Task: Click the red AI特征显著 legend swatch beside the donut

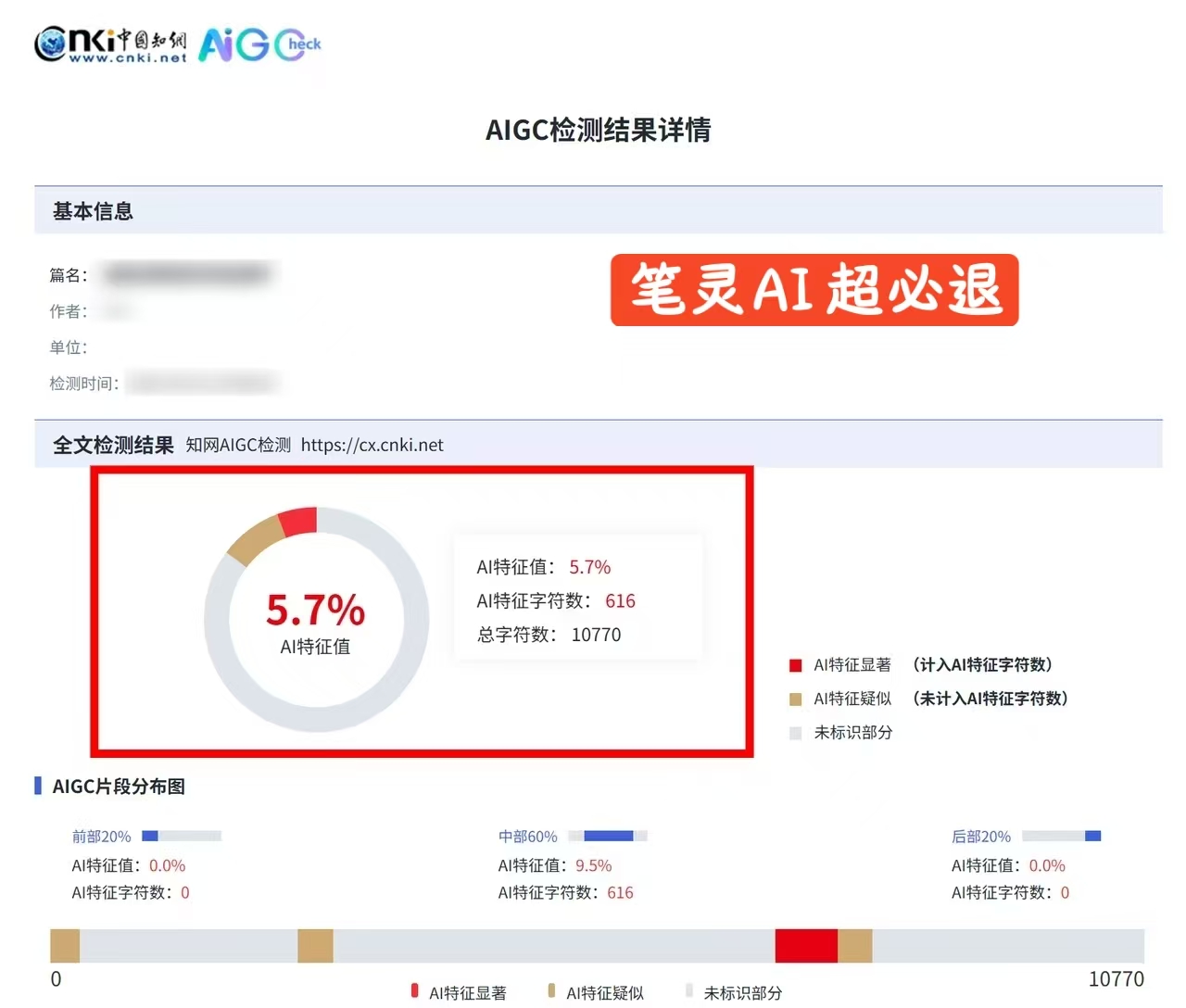Action: point(795,665)
